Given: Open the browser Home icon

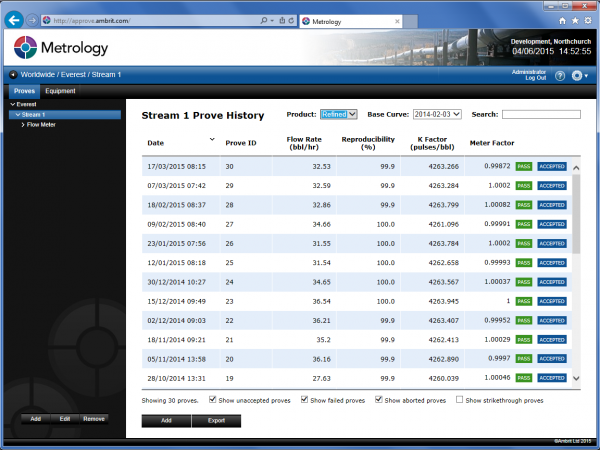Looking at the screenshot, I should click(x=562, y=21).
